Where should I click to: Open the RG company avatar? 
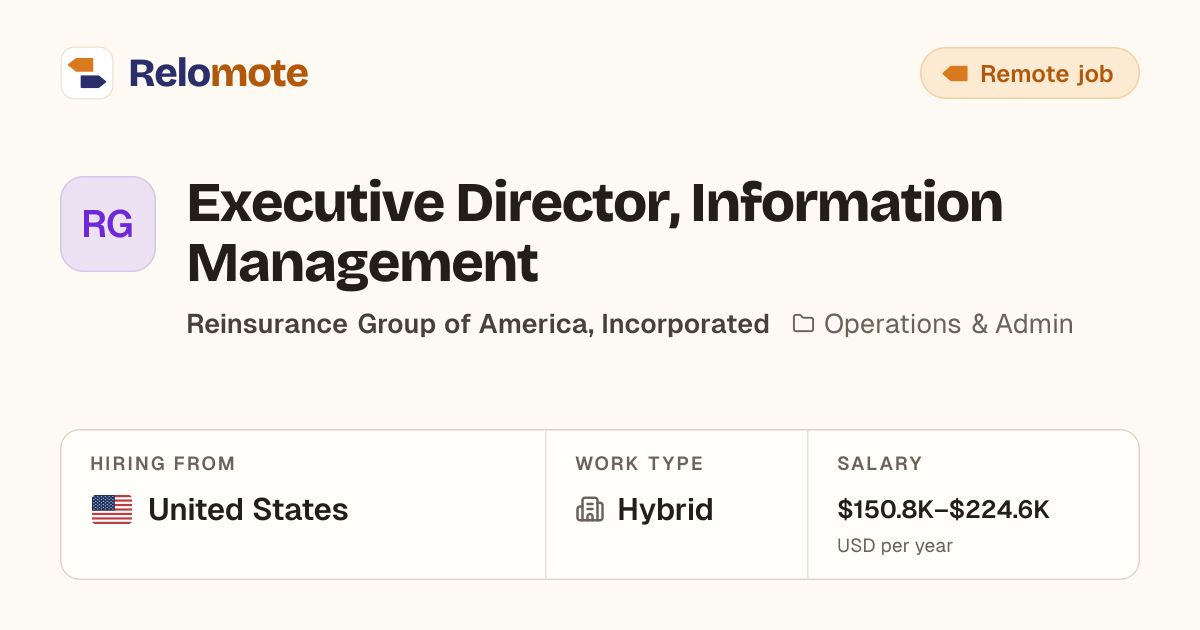[108, 224]
